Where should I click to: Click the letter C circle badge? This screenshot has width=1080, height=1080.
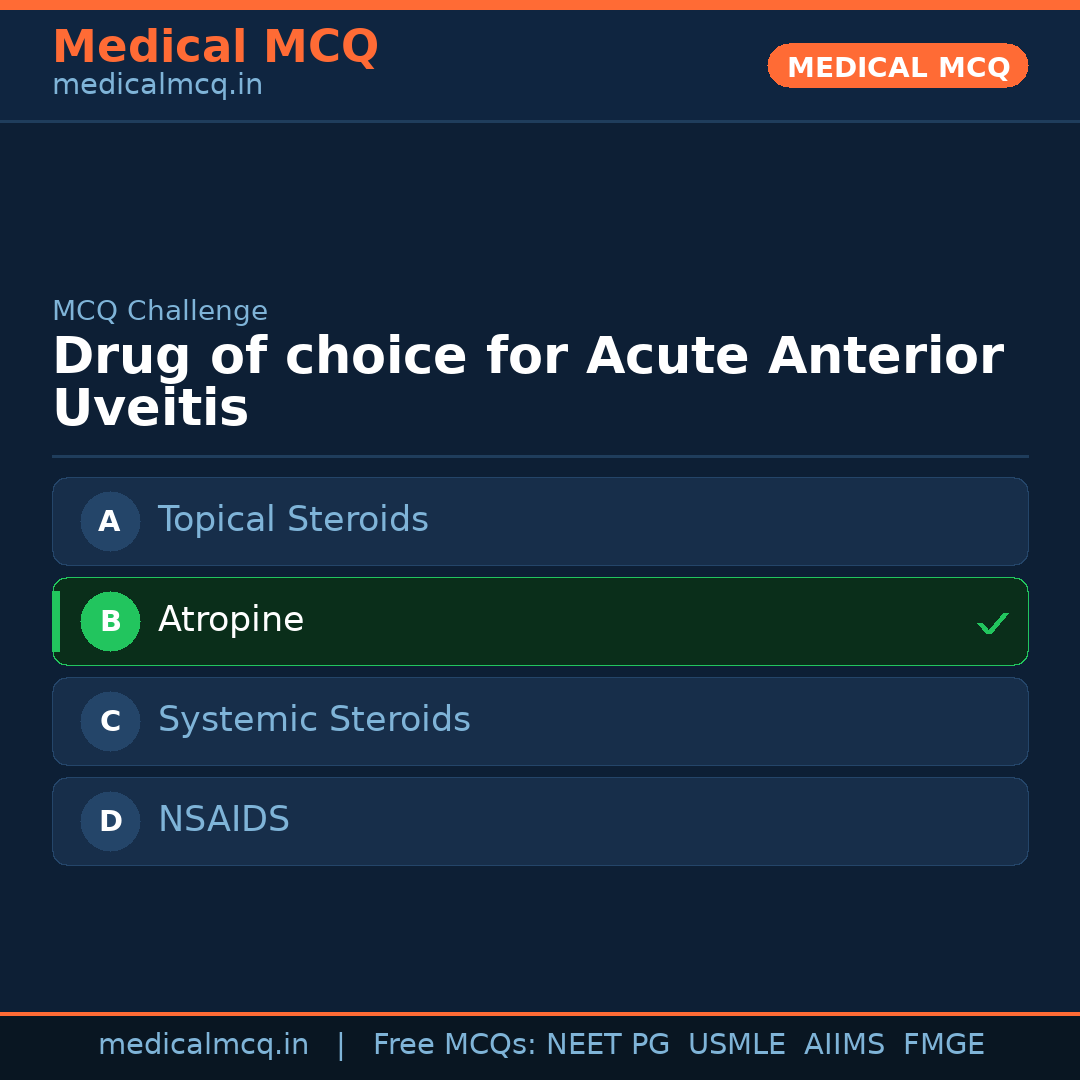[110, 721]
